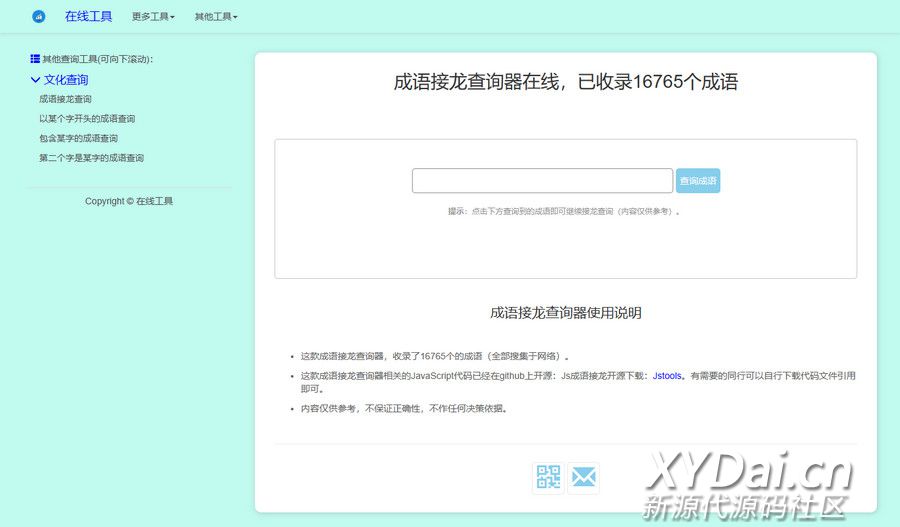Click the XYDai.cn watermark logo

(750, 484)
